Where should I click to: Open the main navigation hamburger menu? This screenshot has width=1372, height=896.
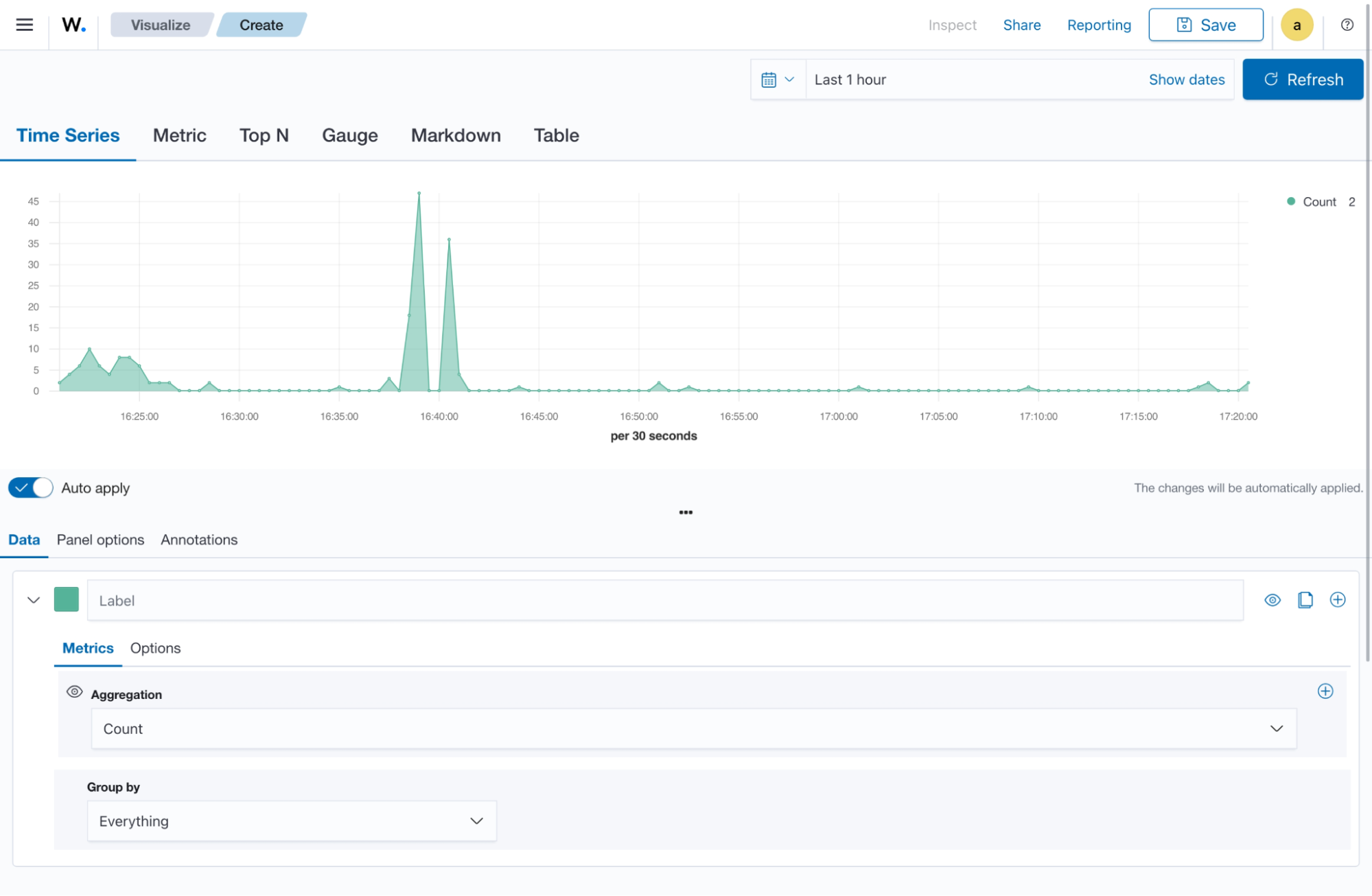[x=23, y=24]
